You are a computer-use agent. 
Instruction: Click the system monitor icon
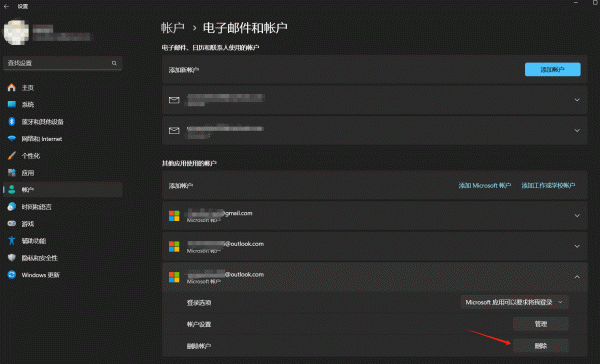click(x=11, y=104)
